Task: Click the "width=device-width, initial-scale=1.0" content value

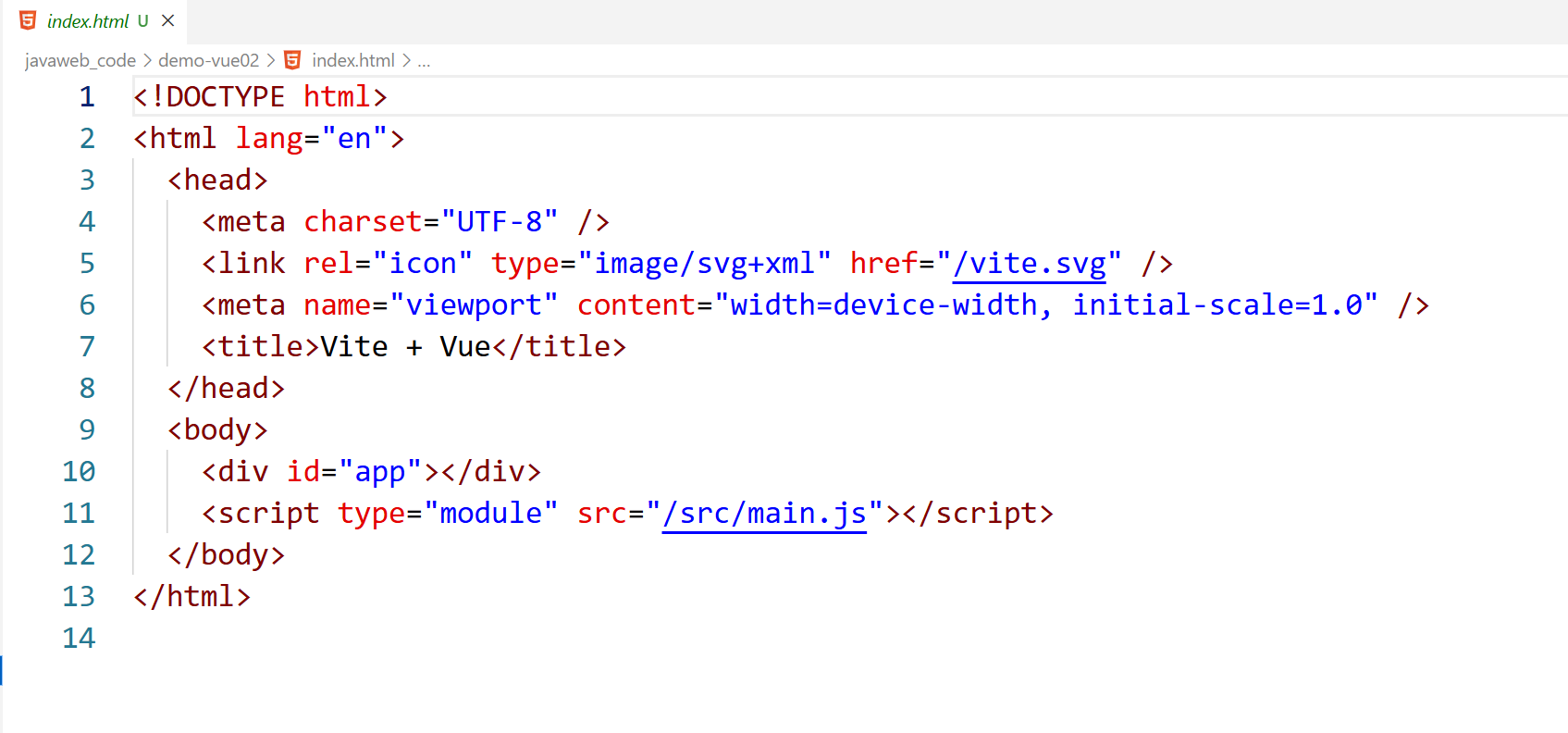Action: click(x=1046, y=304)
